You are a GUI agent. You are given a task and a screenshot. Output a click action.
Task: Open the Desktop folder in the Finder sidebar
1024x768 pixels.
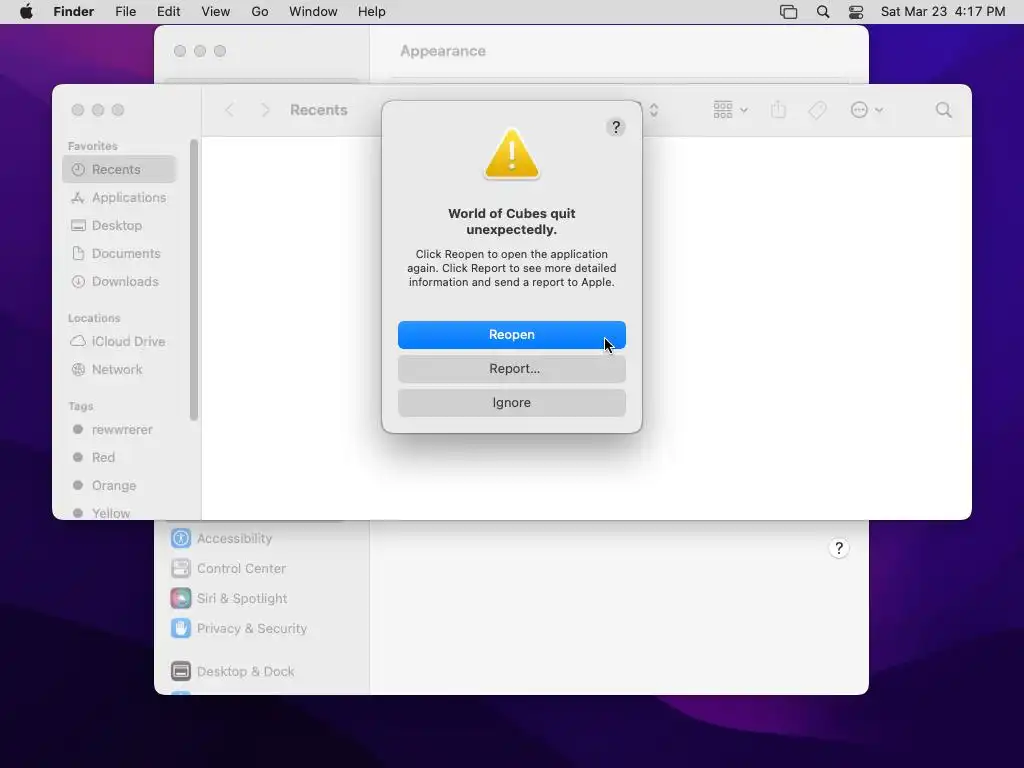pyautogui.click(x=120, y=225)
